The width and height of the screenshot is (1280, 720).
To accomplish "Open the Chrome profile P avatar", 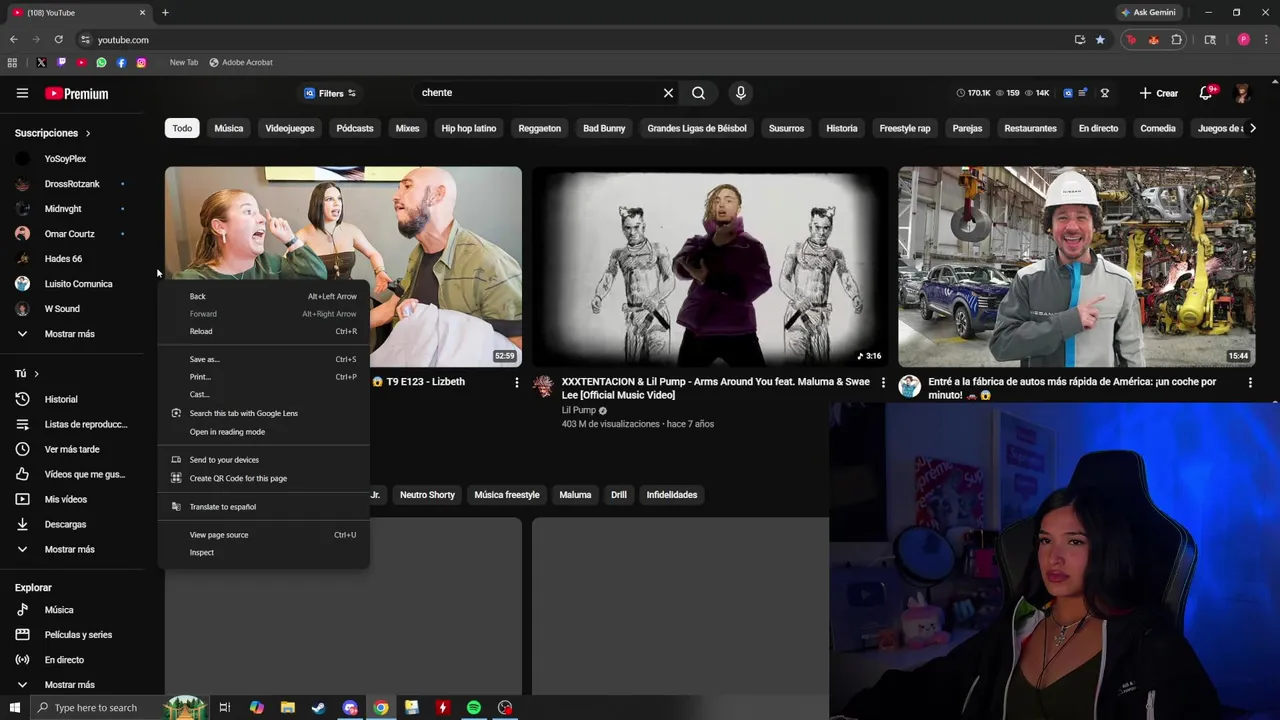I will click(1243, 40).
